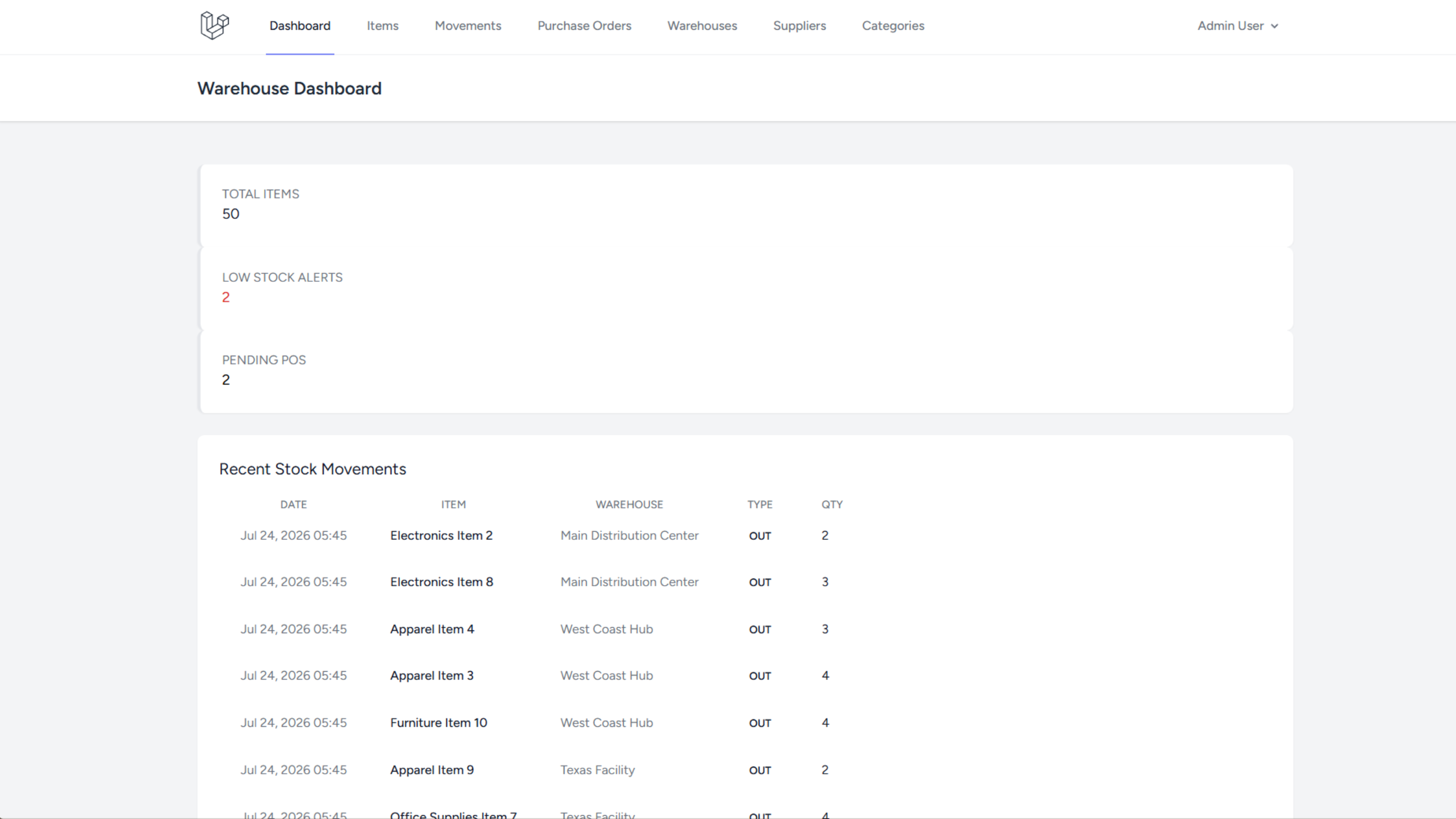Click the Laravel logo icon

(x=214, y=25)
